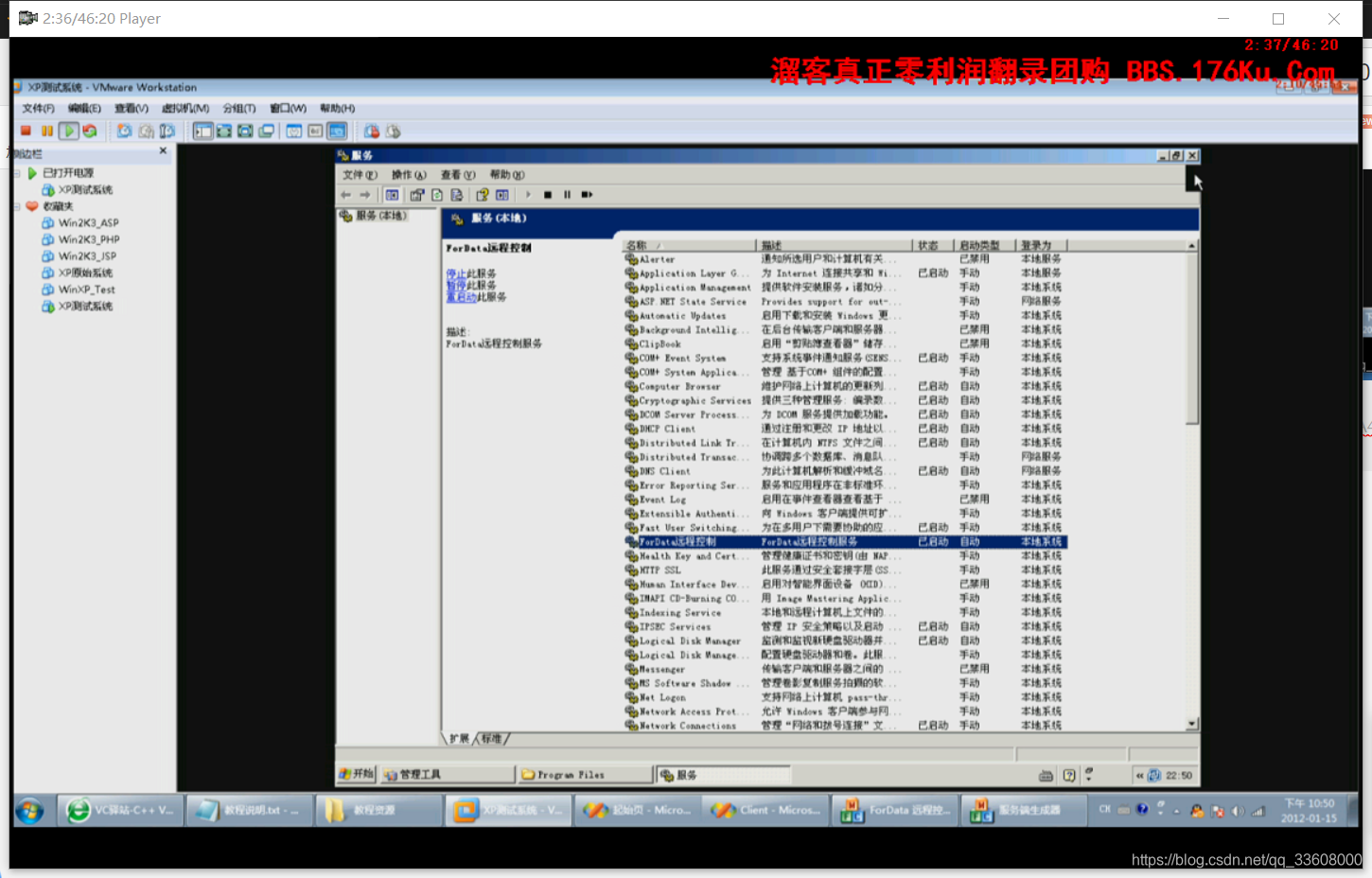1372x878 pixels.
Task: Select Win2K3_ASP in the favorites tree
Action: [80, 223]
